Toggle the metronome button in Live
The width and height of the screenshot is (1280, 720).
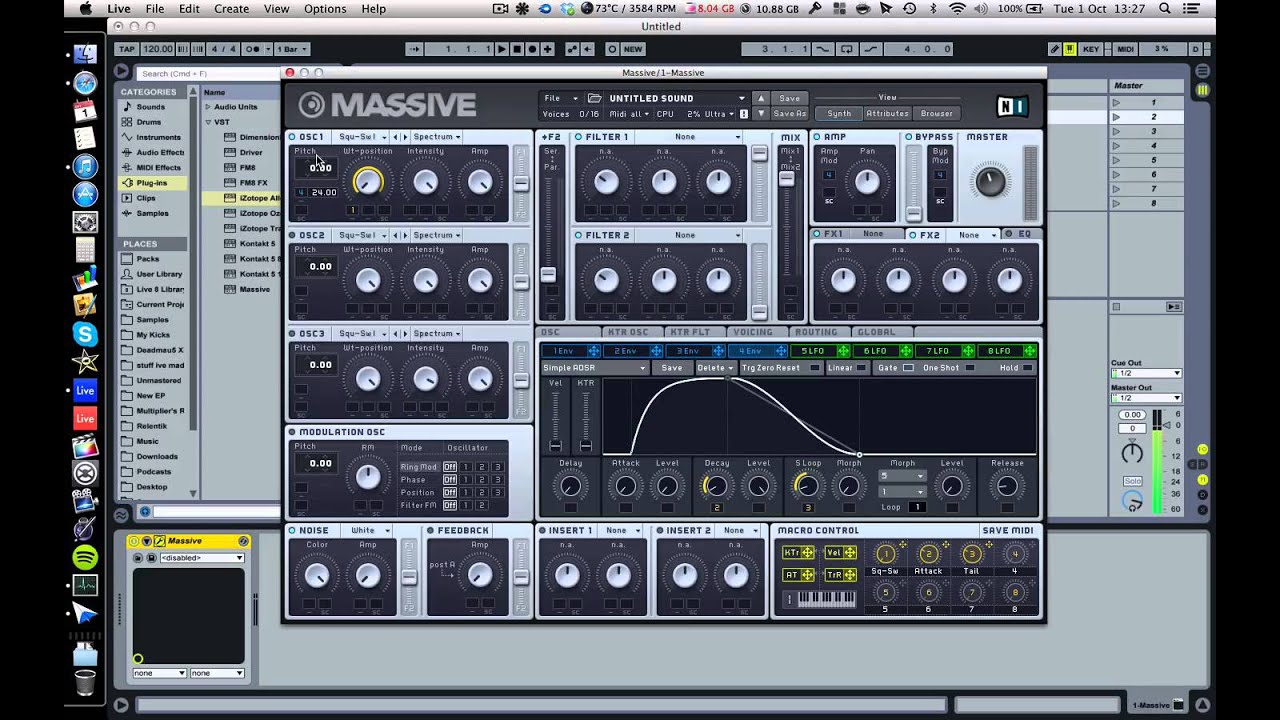pos(255,49)
